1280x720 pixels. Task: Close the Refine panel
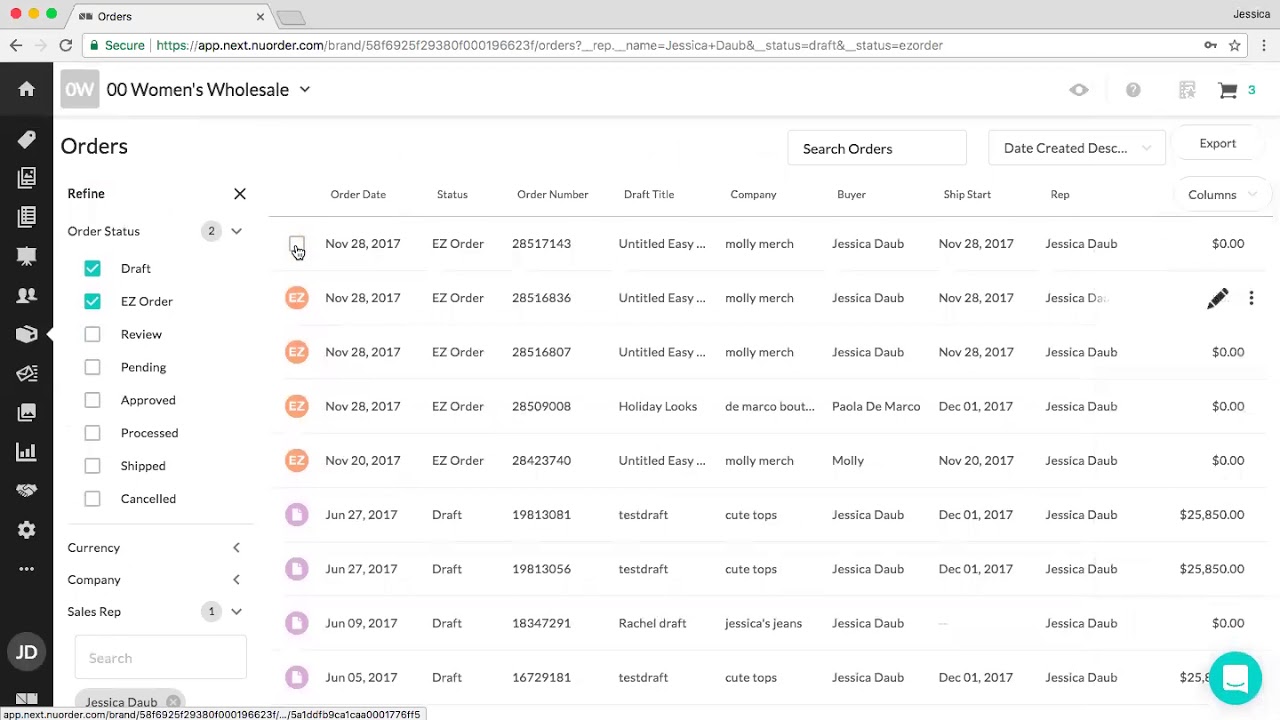240,194
